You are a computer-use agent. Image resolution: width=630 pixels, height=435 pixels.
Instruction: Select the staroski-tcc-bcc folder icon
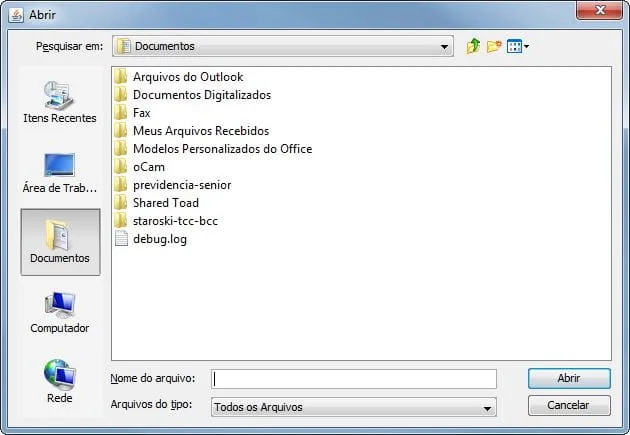click(121, 221)
